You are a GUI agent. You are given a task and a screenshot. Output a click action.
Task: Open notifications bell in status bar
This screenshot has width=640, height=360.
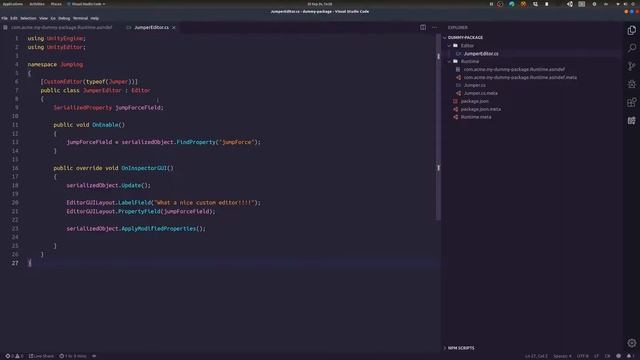629,356
